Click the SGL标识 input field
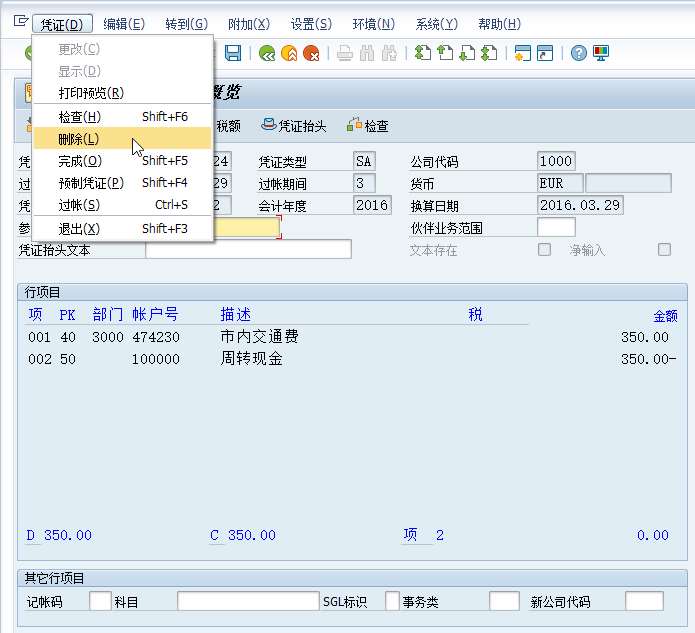 pyautogui.click(x=392, y=601)
